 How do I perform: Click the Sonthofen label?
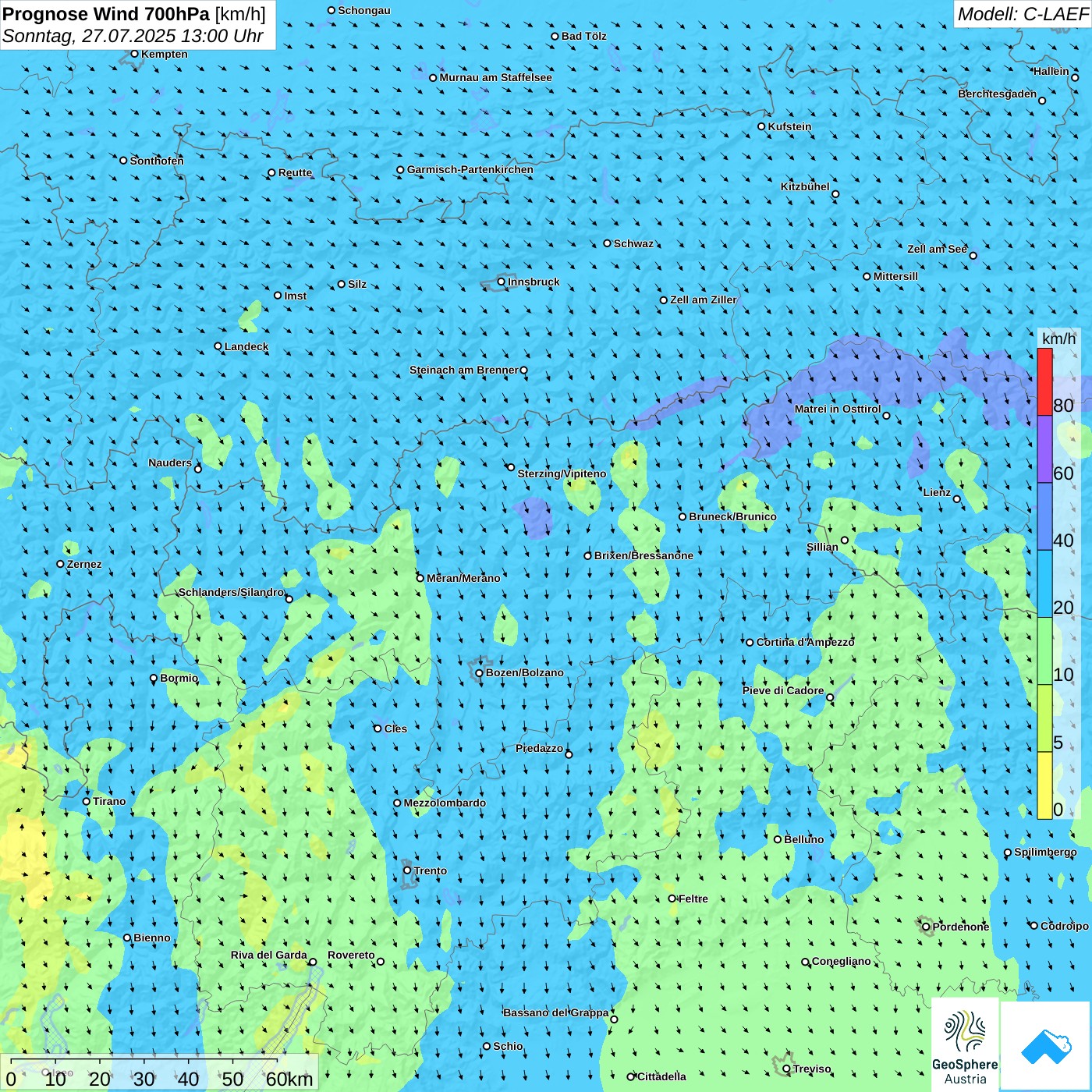(x=157, y=161)
